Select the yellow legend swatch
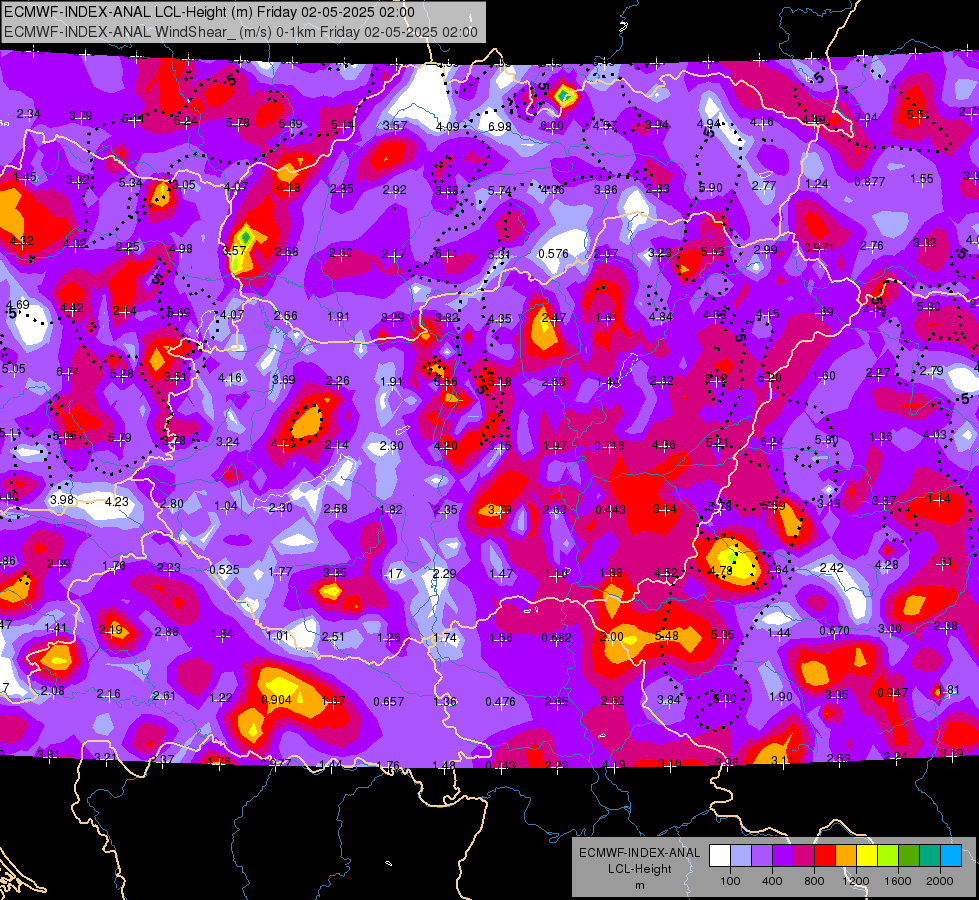 click(x=867, y=856)
